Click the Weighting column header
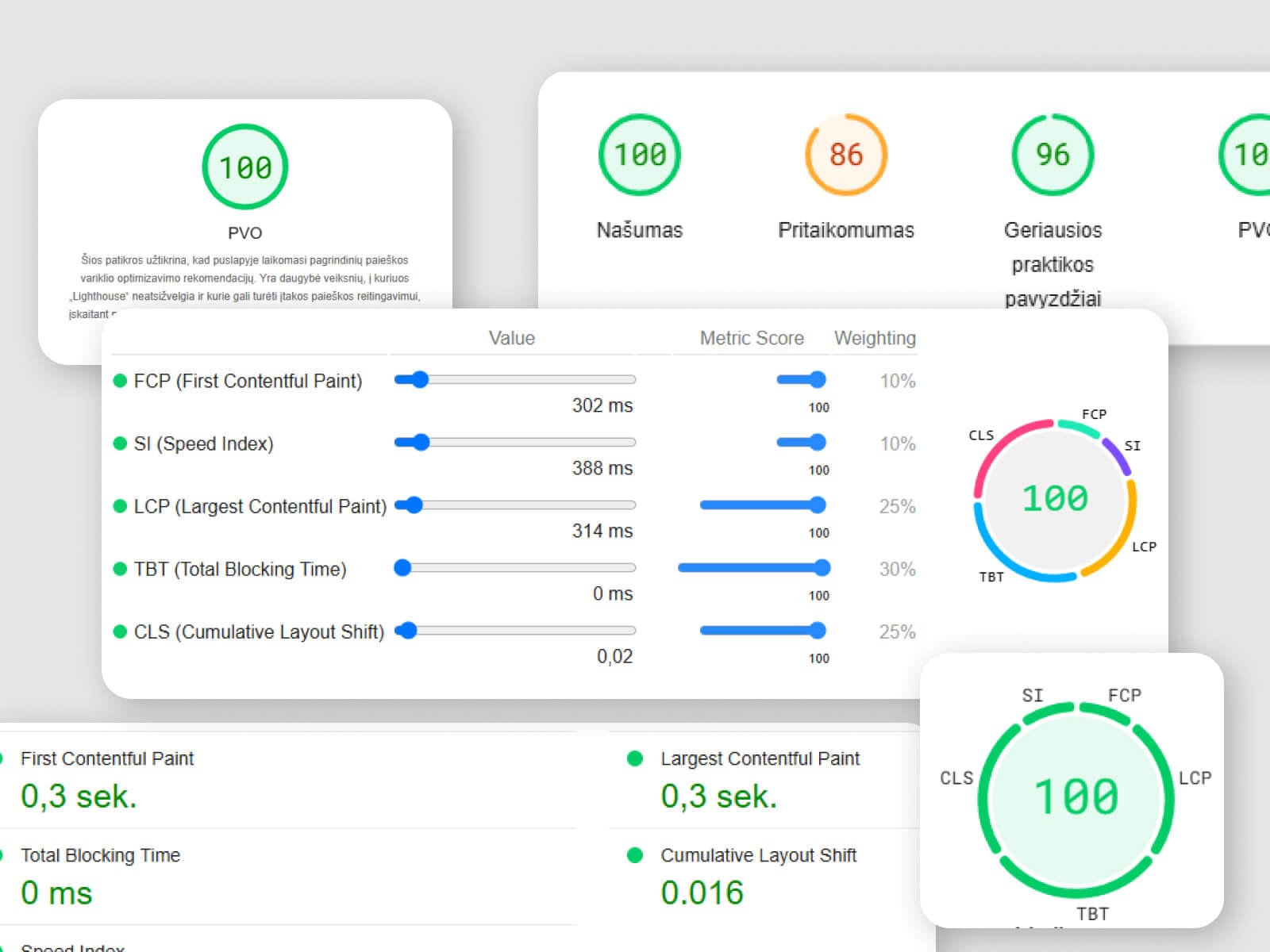Image resolution: width=1270 pixels, height=952 pixels. click(875, 338)
